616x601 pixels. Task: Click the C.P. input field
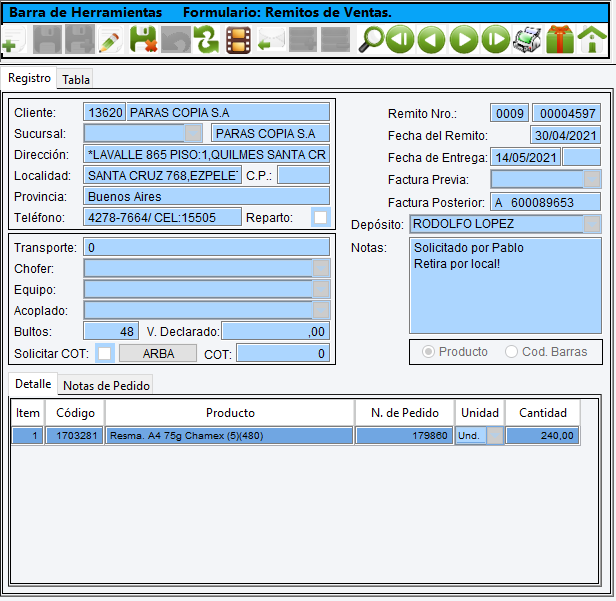[x=303, y=176]
